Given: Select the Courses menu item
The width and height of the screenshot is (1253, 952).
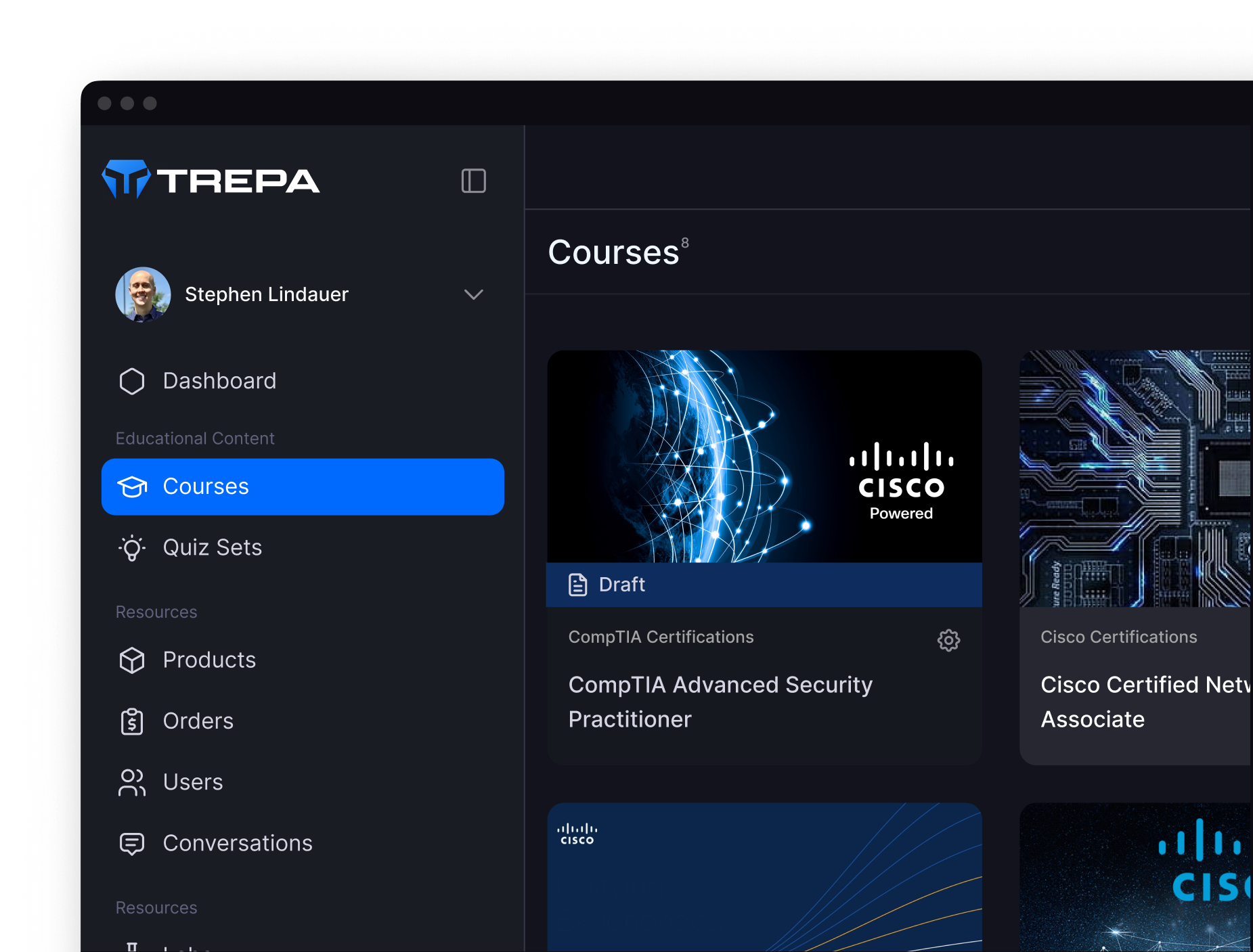Looking at the screenshot, I should coord(303,486).
